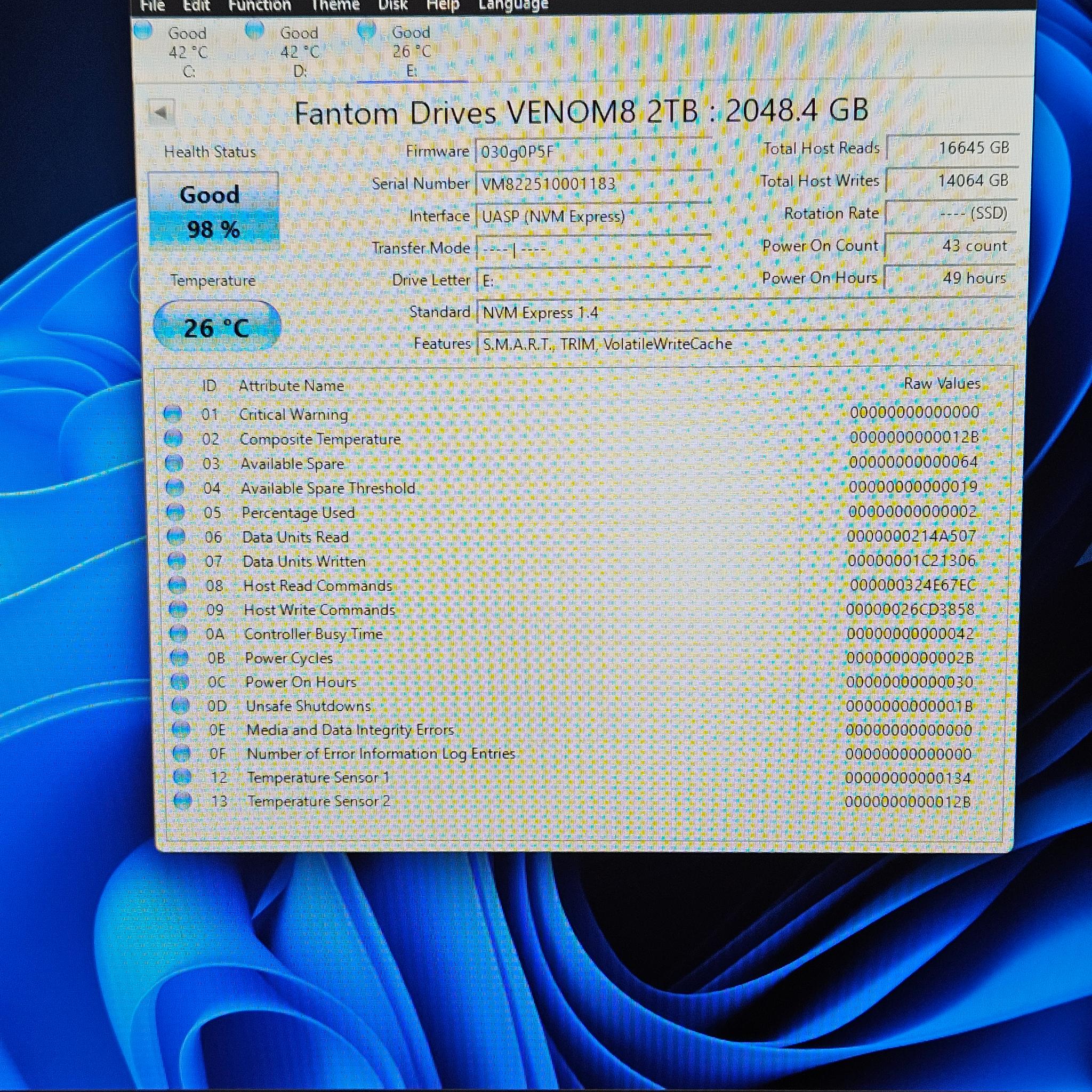The height and width of the screenshot is (1092, 1092).
Task: Click the Attribute Name column header
Action: [x=291, y=386]
